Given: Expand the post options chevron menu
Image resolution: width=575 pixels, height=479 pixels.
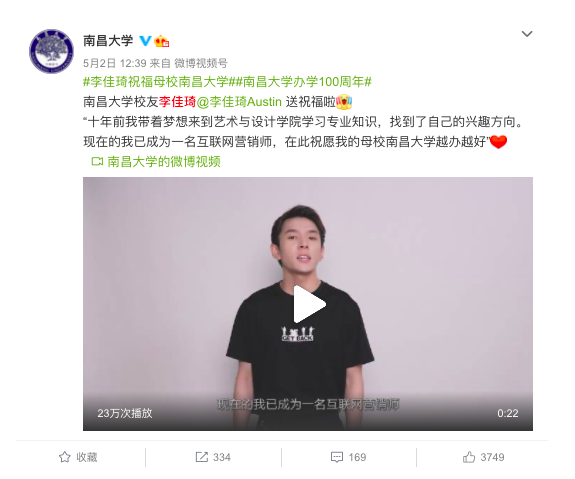Looking at the screenshot, I should click(x=527, y=34).
